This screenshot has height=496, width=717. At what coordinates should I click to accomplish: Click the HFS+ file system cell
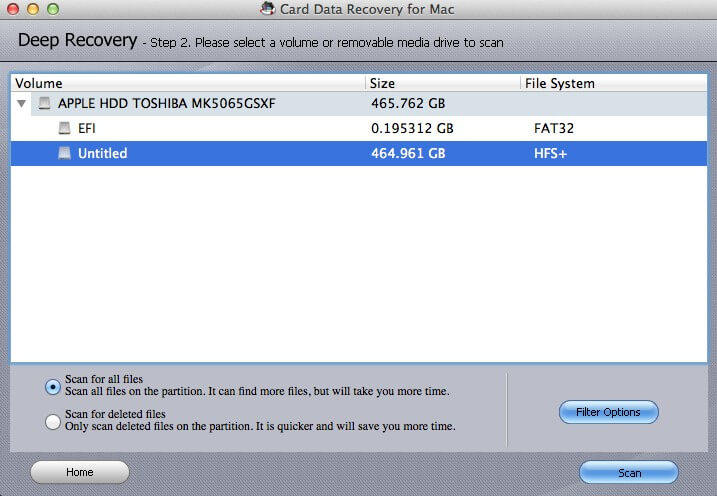pos(550,153)
